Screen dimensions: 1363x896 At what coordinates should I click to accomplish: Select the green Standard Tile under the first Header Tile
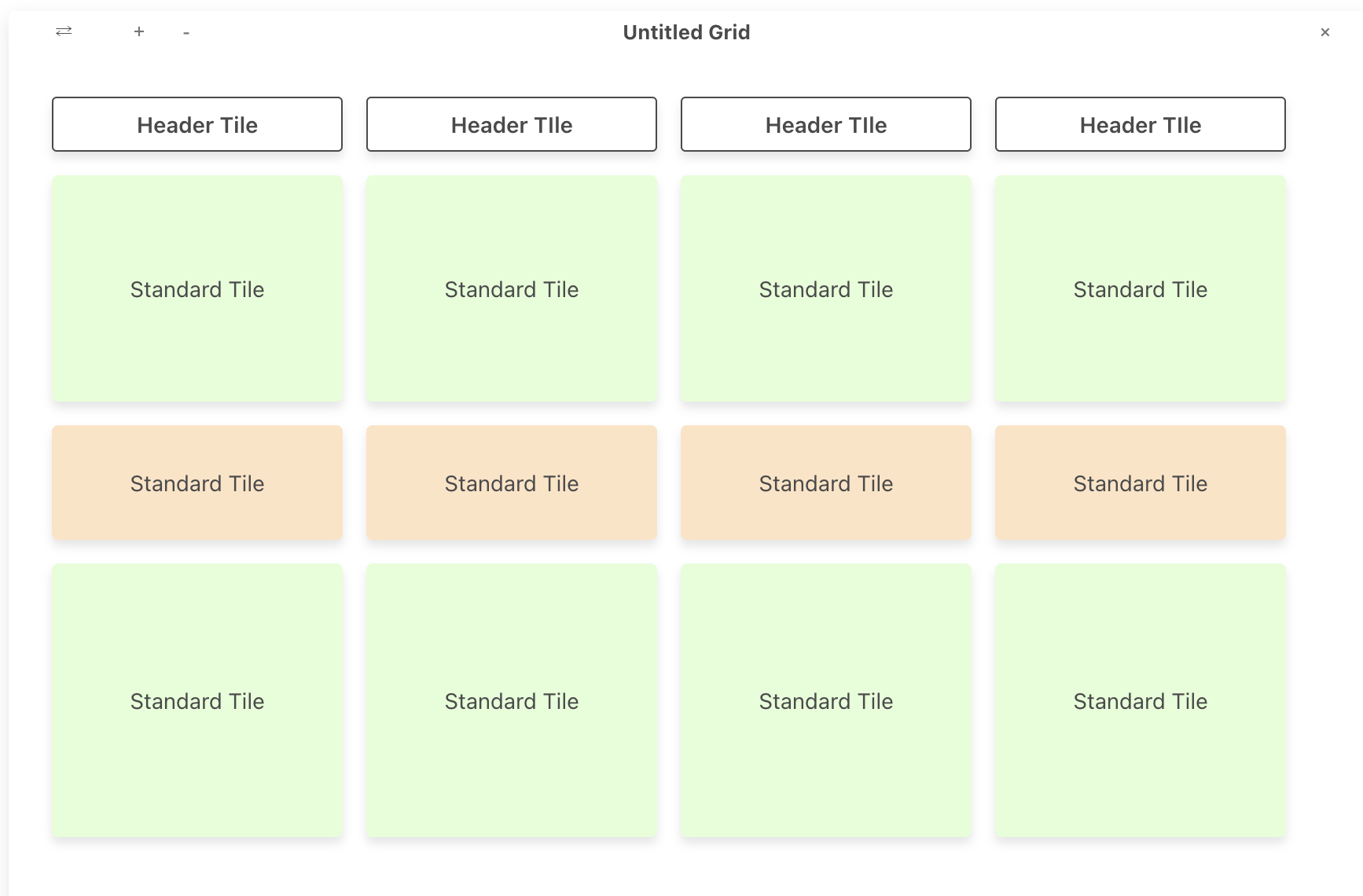(197, 289)
